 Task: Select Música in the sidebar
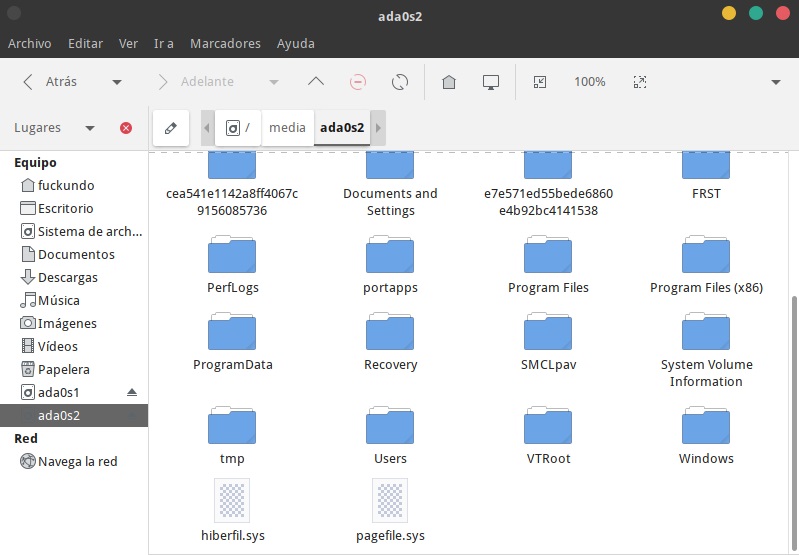74,300
